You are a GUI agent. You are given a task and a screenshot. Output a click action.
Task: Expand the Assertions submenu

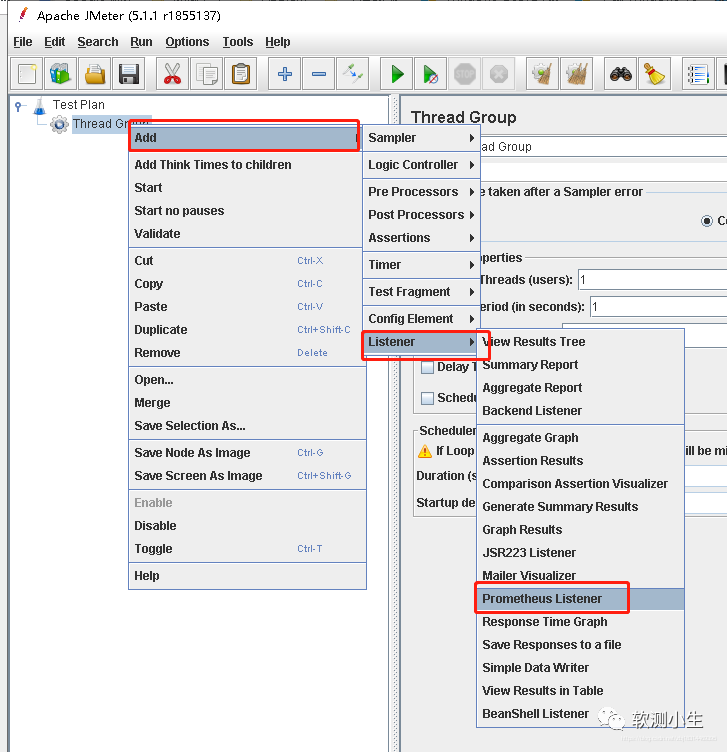click(x=421, y=237)
